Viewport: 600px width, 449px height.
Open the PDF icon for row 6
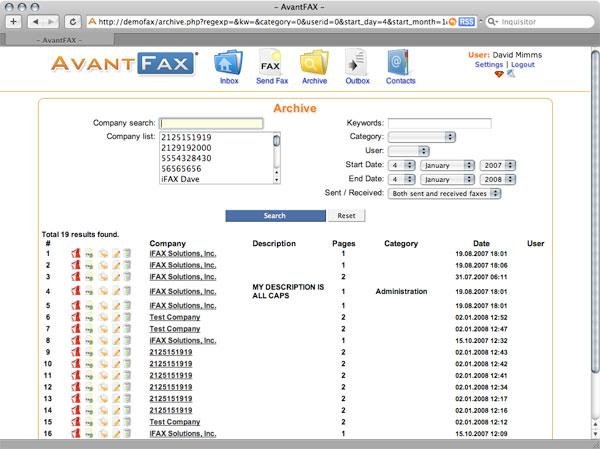pos(76,317)
